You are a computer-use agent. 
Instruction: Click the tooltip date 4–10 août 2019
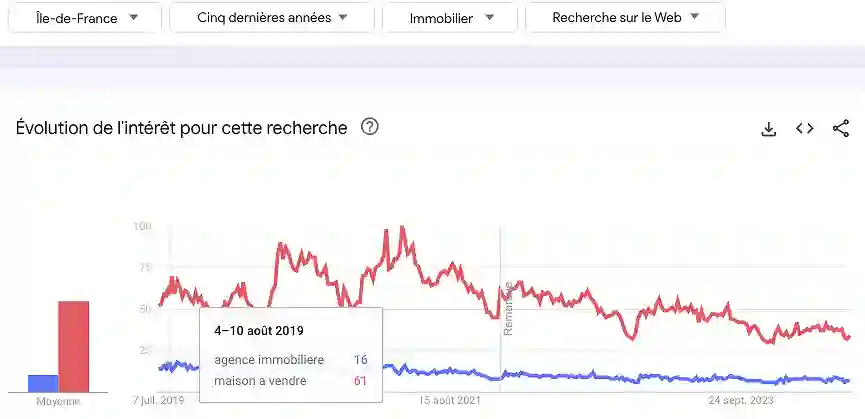[259, 330]
